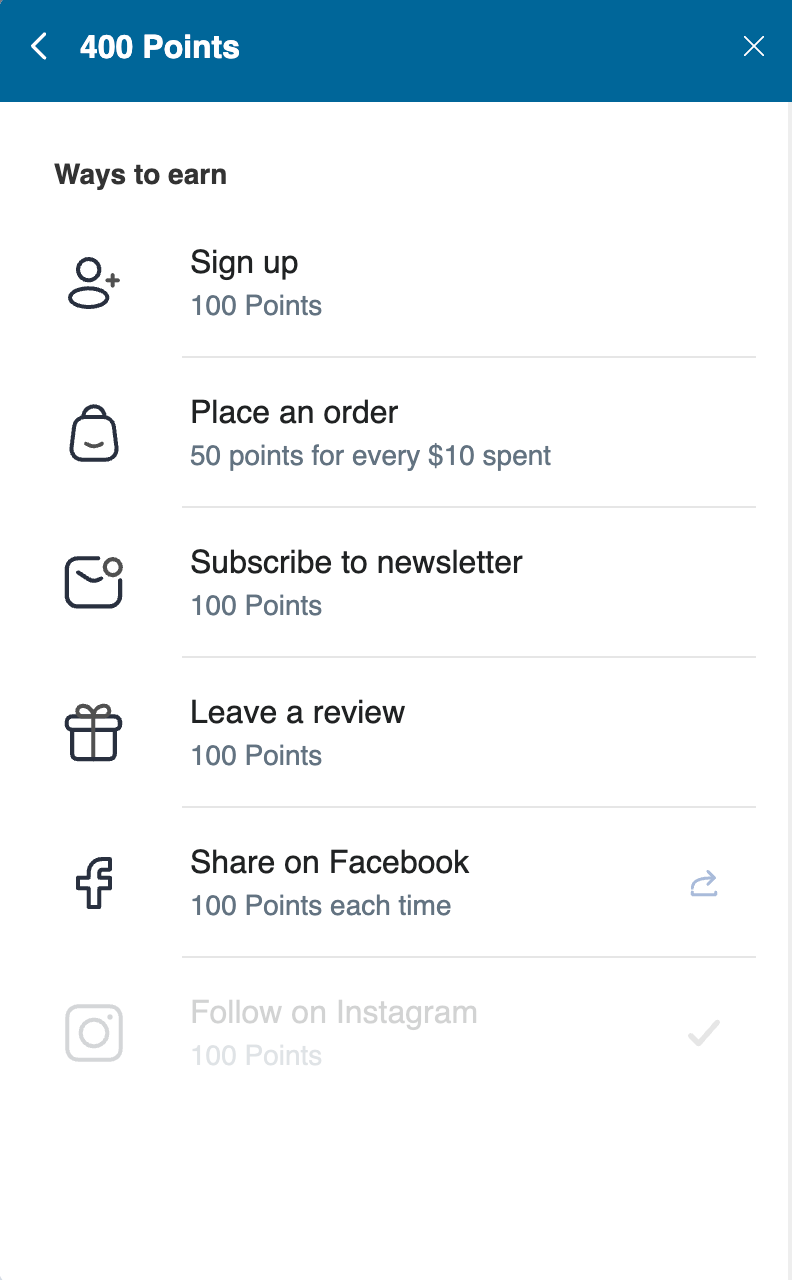Click the Facebook share arrow icon
The width and height of the screenshot is (792, 1280).
[704, 884]
